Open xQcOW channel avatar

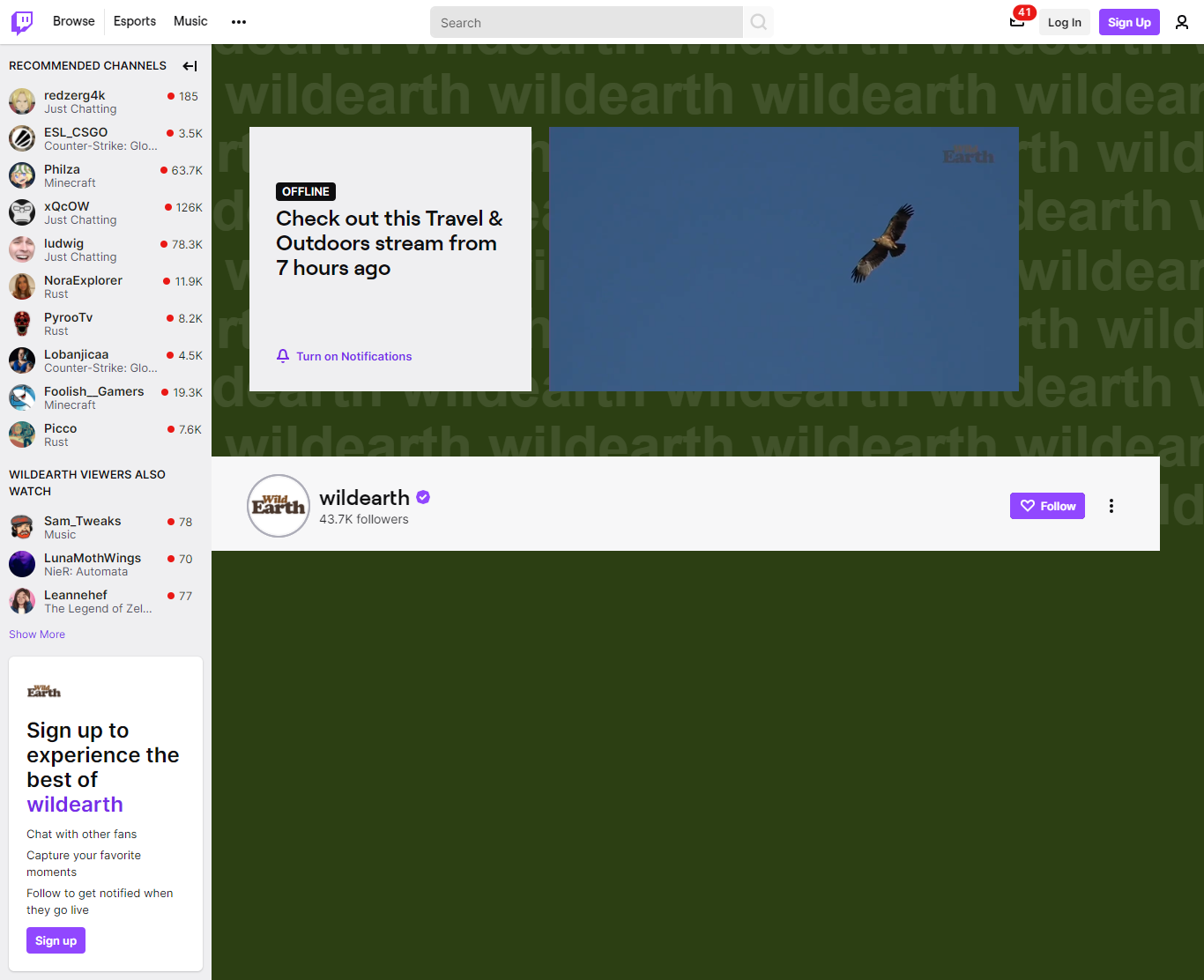click(22, 212)
